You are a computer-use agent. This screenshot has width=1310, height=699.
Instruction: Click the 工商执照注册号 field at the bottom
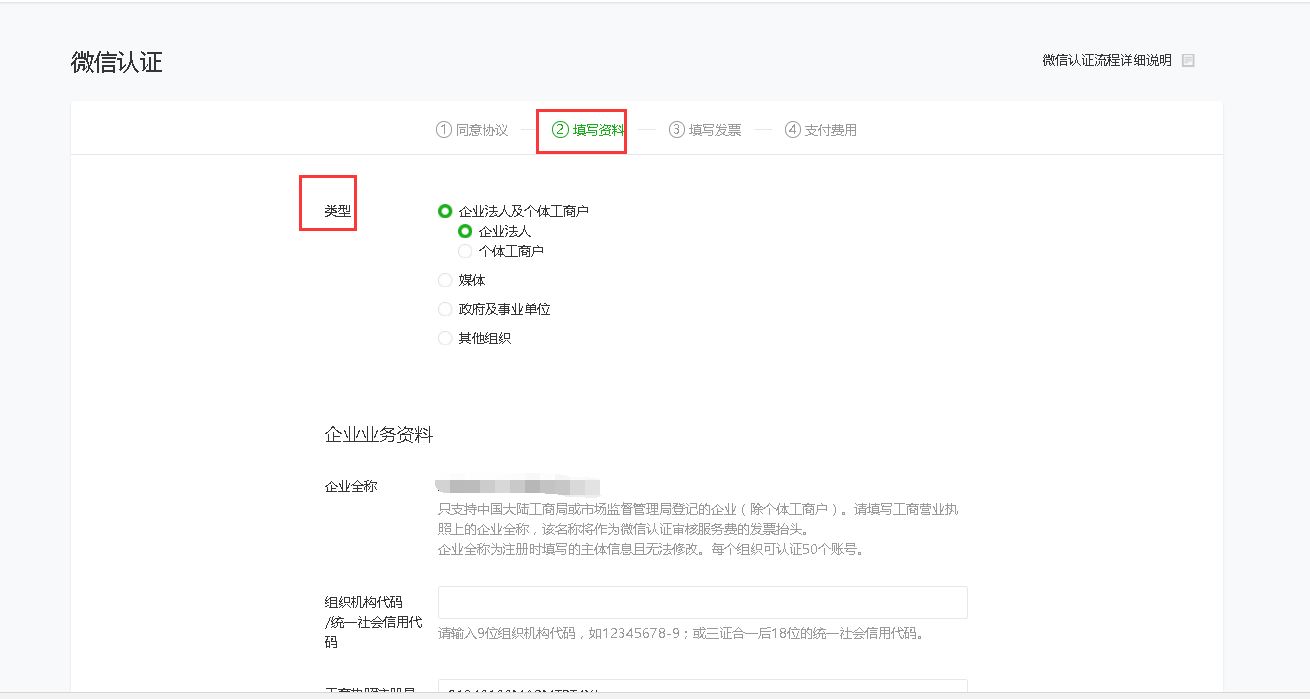(x=702, y=688)
